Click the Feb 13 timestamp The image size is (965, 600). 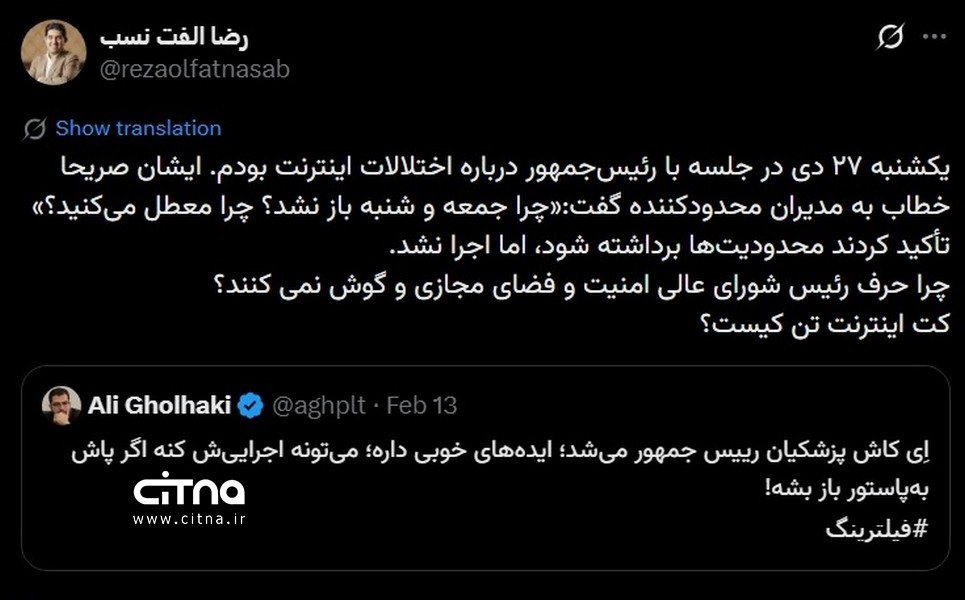click(421, 405)
